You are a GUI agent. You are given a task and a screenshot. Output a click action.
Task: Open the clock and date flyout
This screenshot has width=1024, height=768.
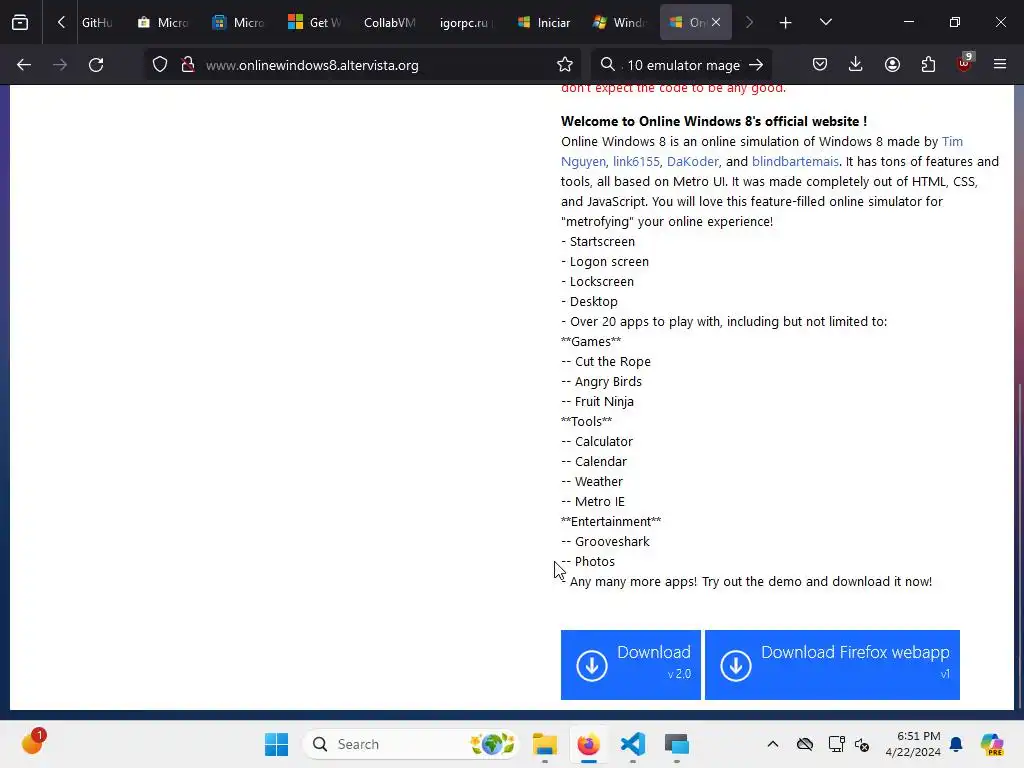click(x=913, y=744)
